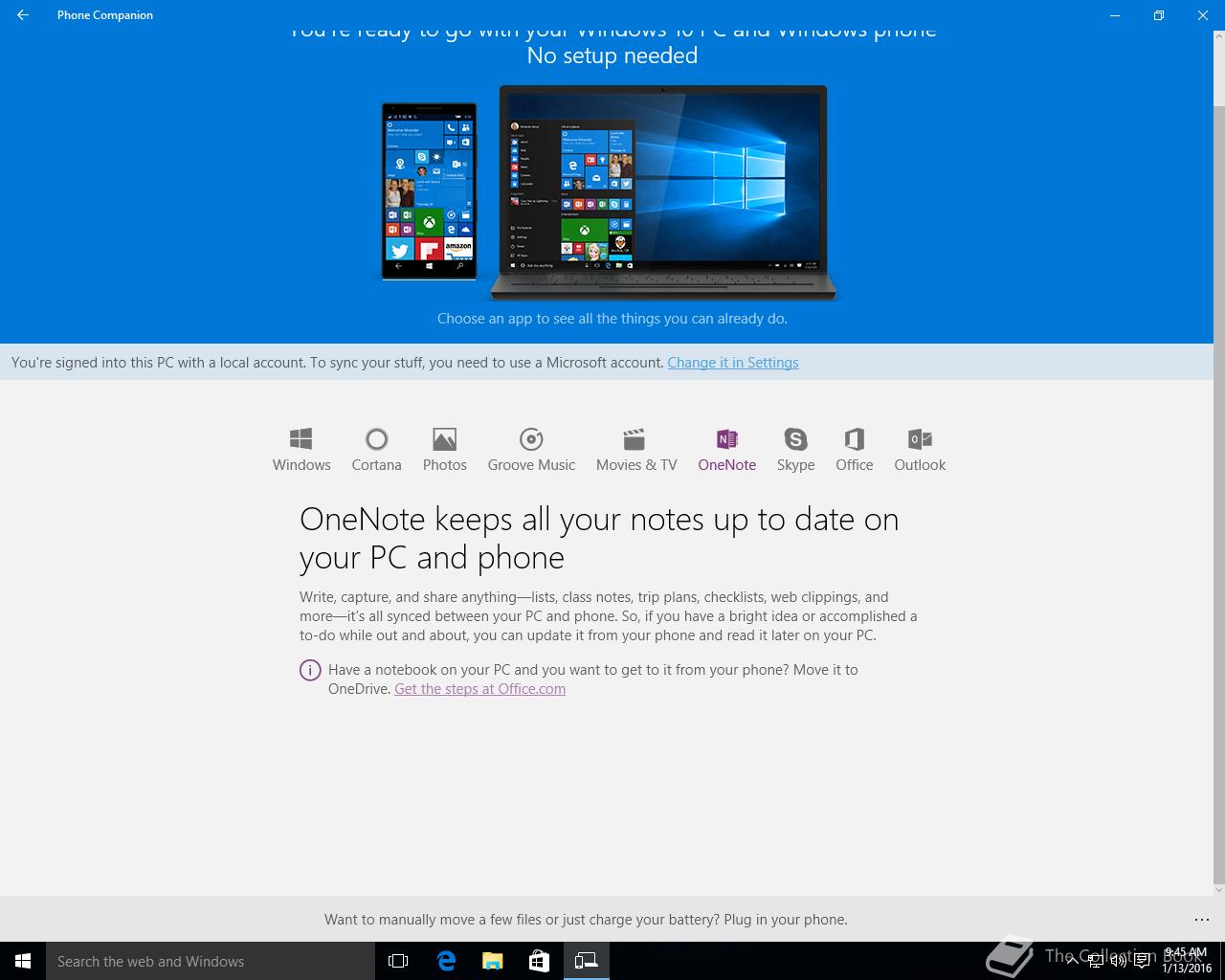Open the volume control tray icon
Image resolution: width=1225 pixels, height=980 pixels.
pos(1118,961)
